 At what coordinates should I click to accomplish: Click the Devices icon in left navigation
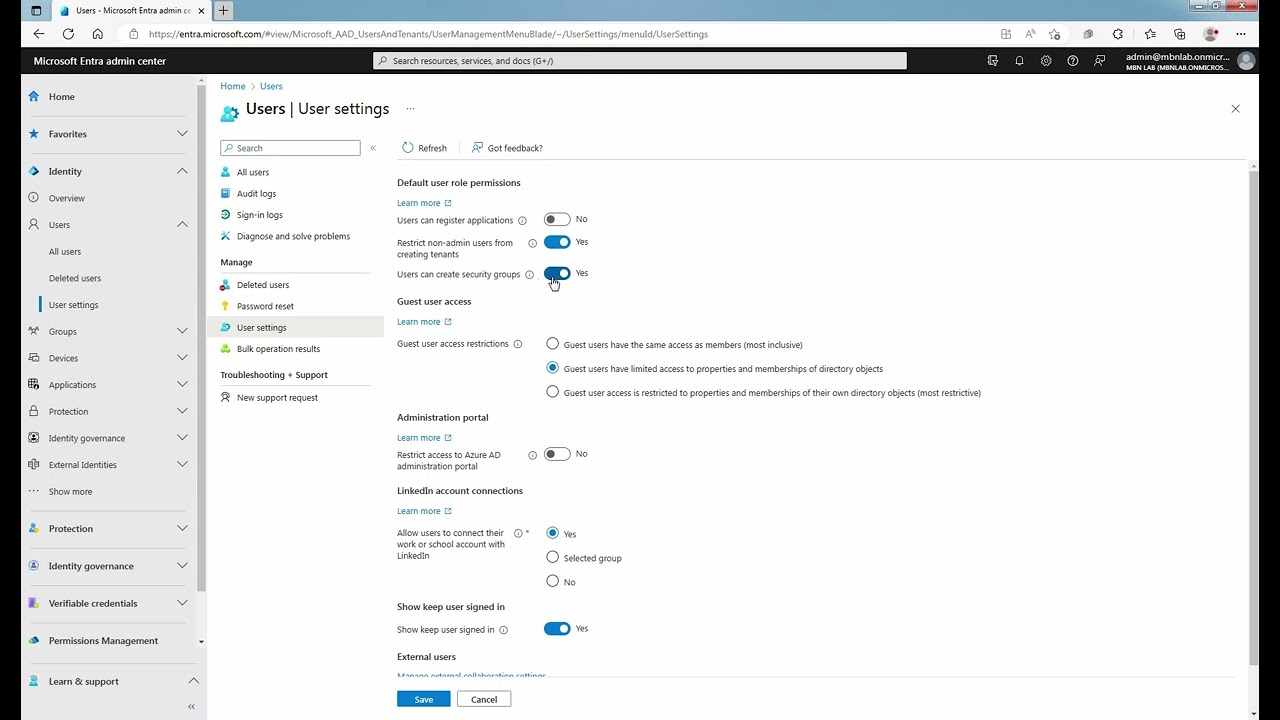click(34, 358)
